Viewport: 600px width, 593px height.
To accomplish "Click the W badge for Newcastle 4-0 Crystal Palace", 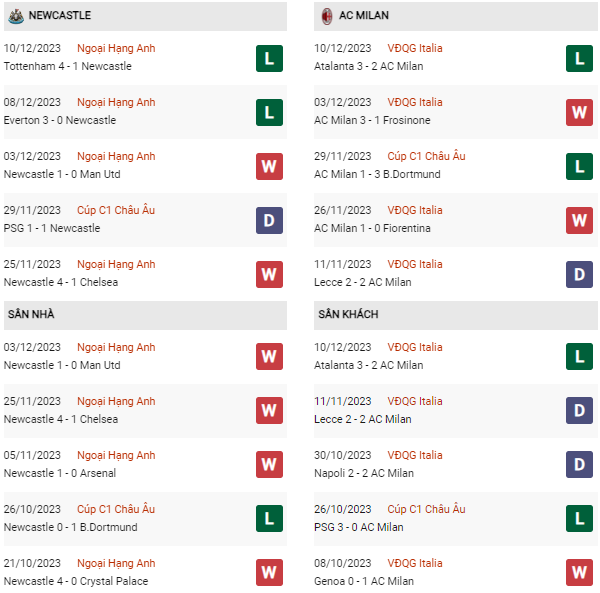I will pyautogui.click(x=269, y=573).
